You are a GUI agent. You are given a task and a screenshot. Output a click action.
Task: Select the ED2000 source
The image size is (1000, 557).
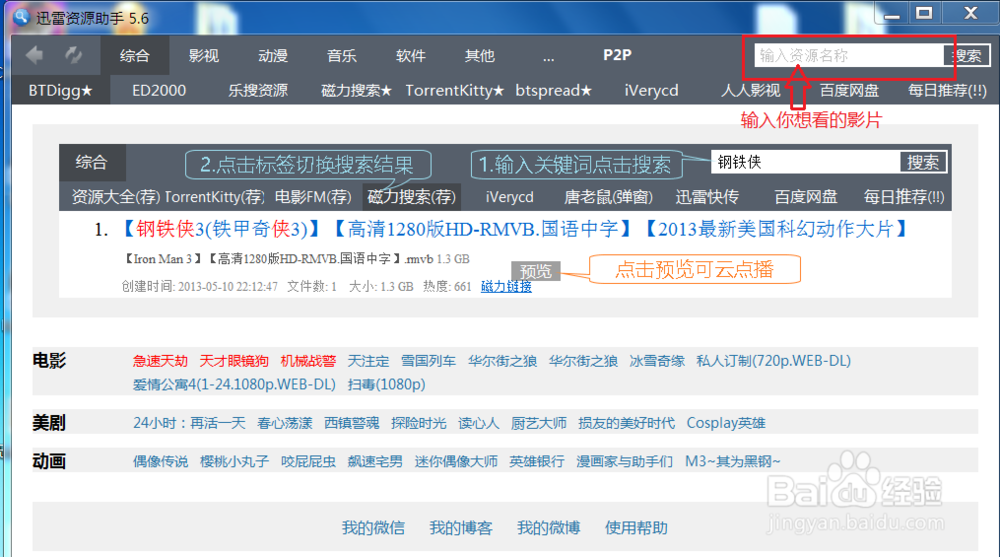159,91
